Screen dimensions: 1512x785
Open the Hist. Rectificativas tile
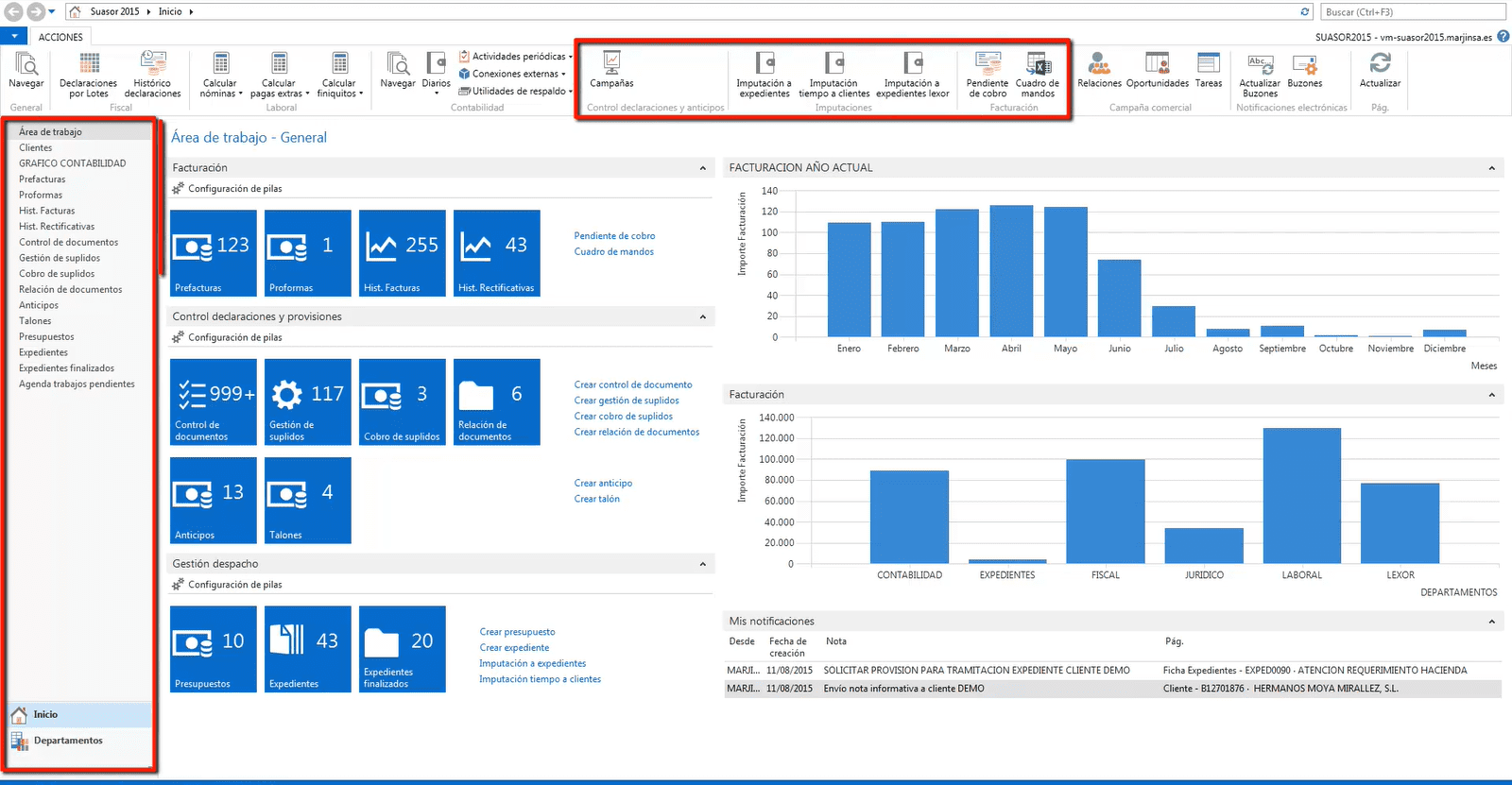coord(497,253)
